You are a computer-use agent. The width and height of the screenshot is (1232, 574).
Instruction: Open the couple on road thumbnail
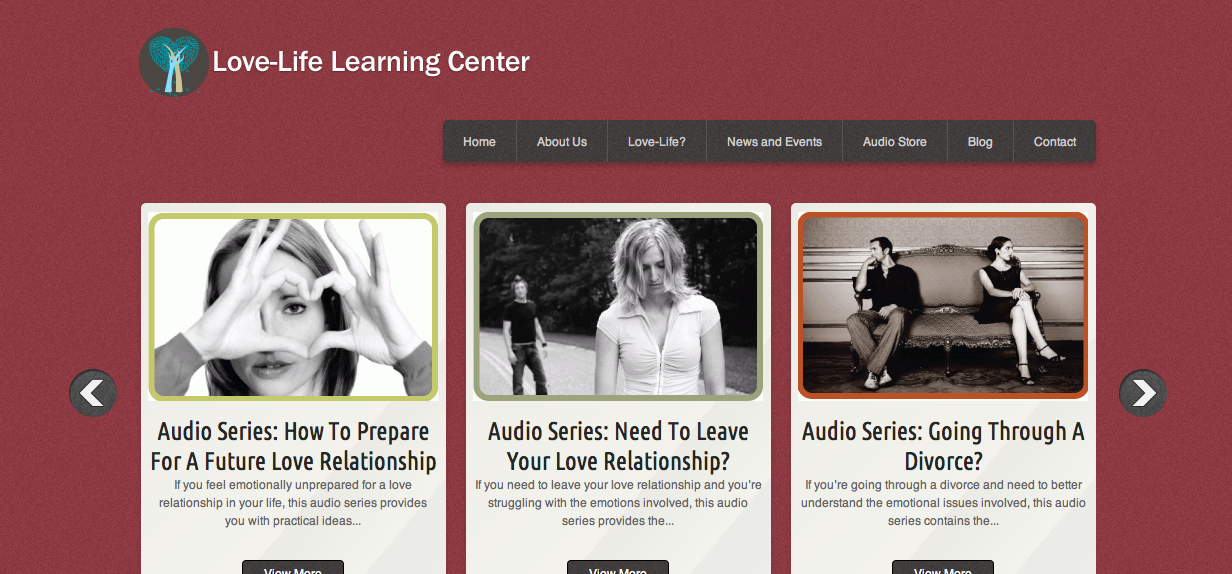click(618, 307)
